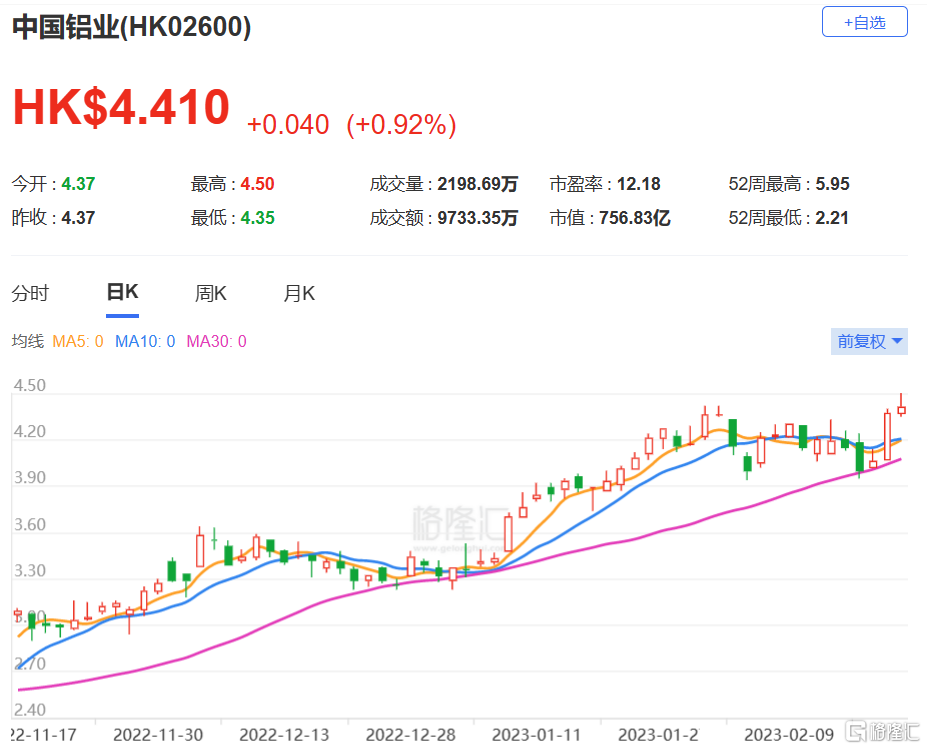The height and width of the screenshot is (749, 927).
Task: Click the 市值 market cap 756.83亿
Action: coord(635,218)
